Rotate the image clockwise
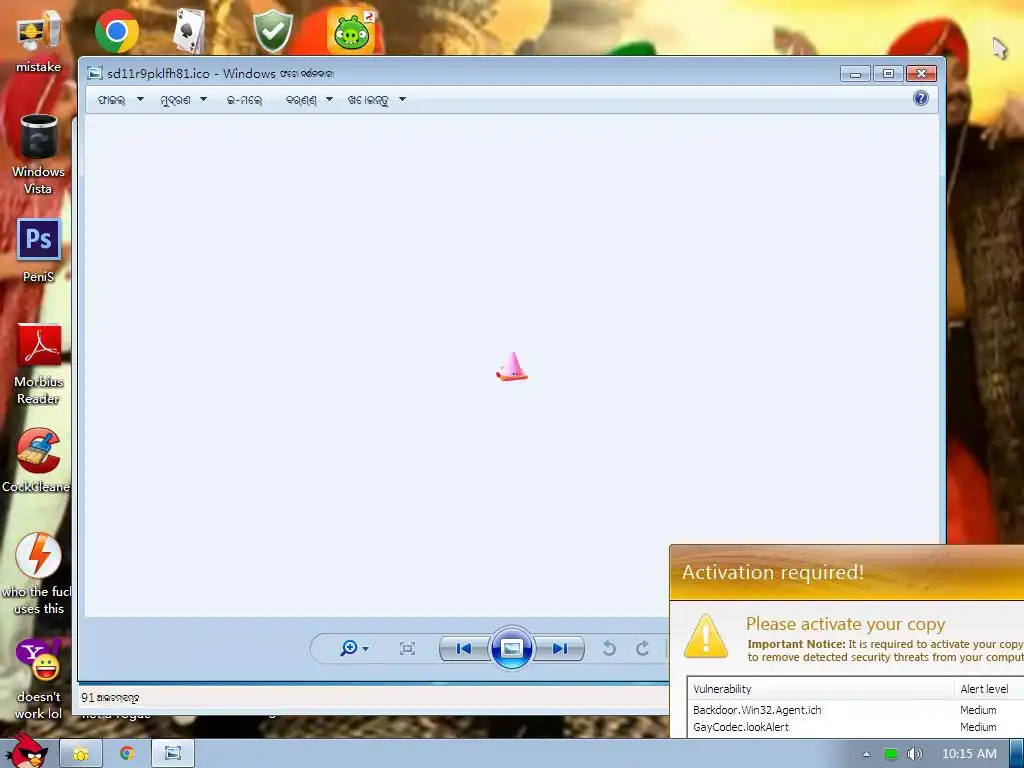1024x768 pixels. [643, 648]
